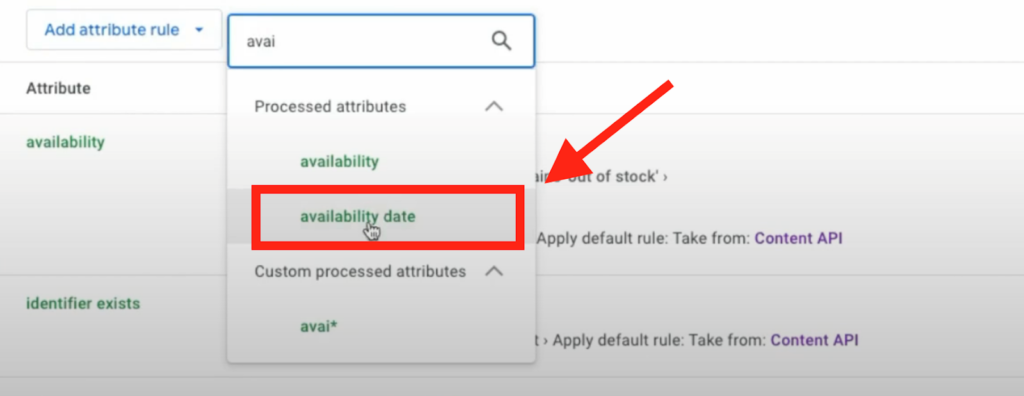Open the identifier exists attribute row
The height and width of the screenshot is (396, 1024).
tap(83, 304)
